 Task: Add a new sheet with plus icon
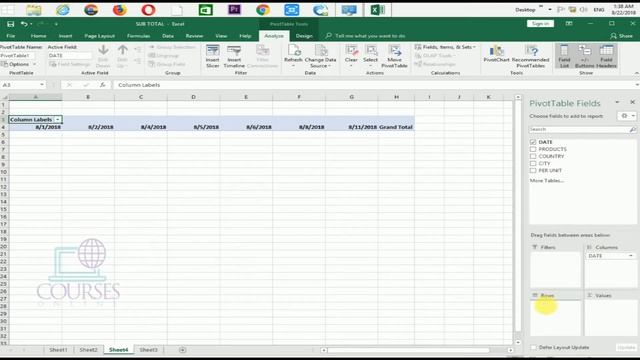(182, 350)
